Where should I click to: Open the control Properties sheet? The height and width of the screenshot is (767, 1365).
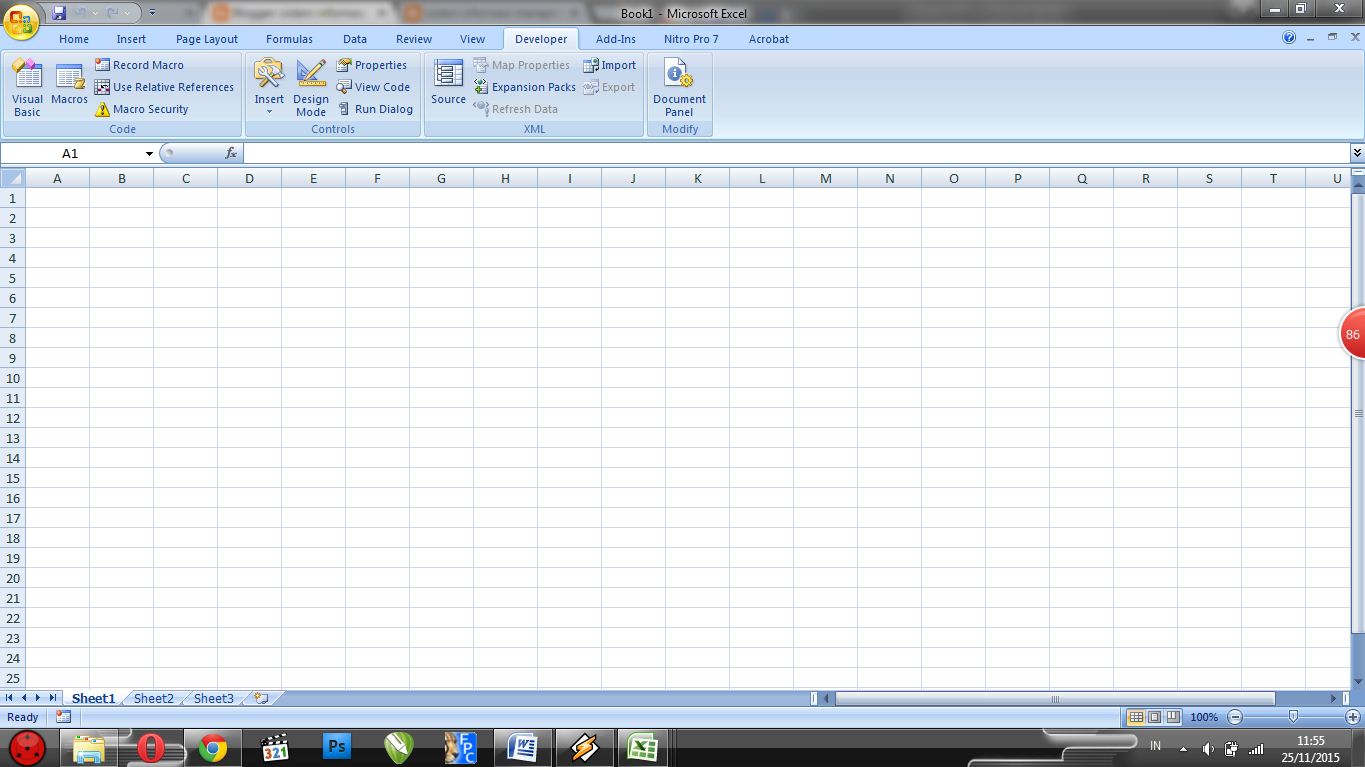point(371,65)
